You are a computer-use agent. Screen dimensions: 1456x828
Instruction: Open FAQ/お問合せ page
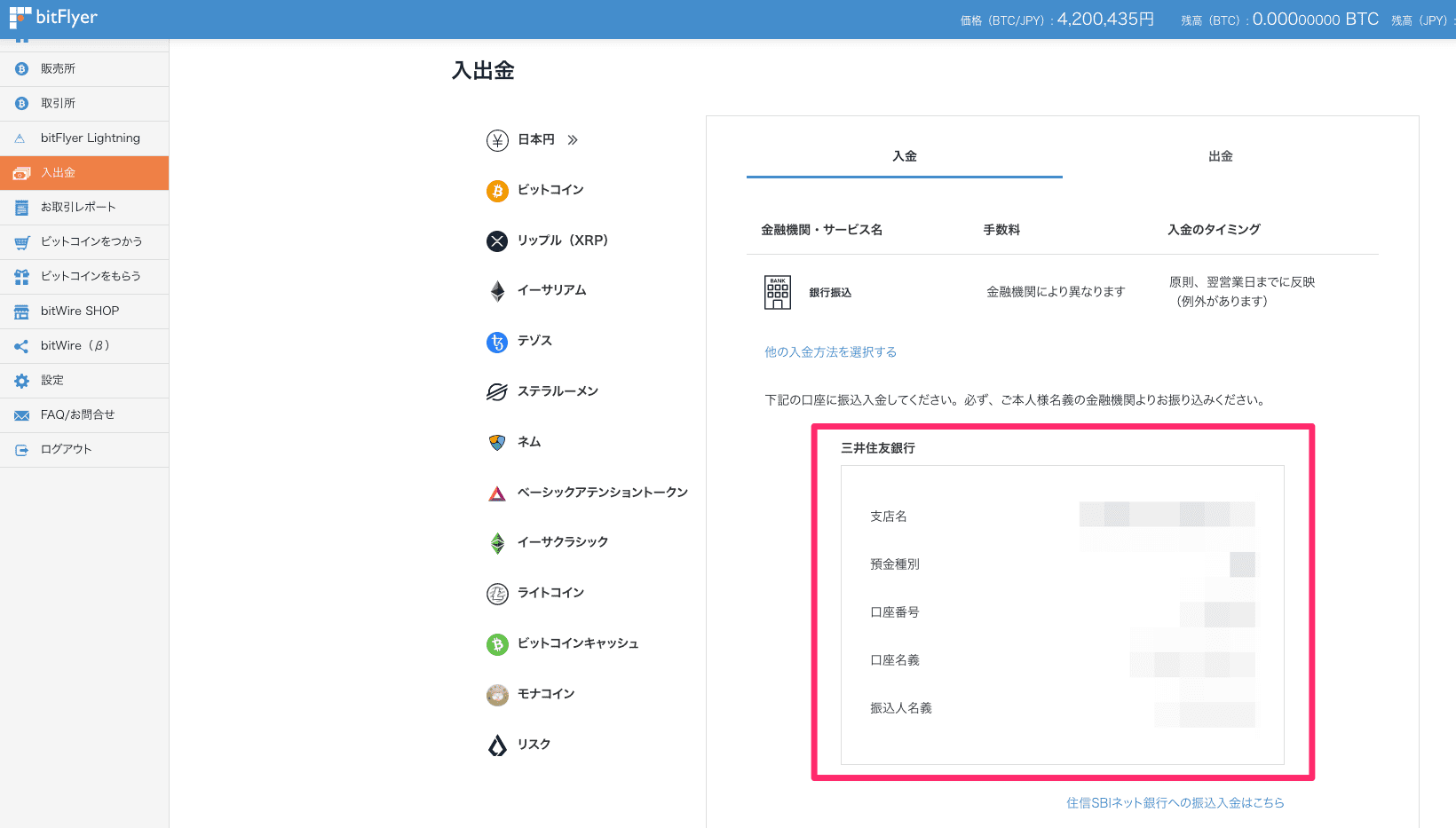84,414
